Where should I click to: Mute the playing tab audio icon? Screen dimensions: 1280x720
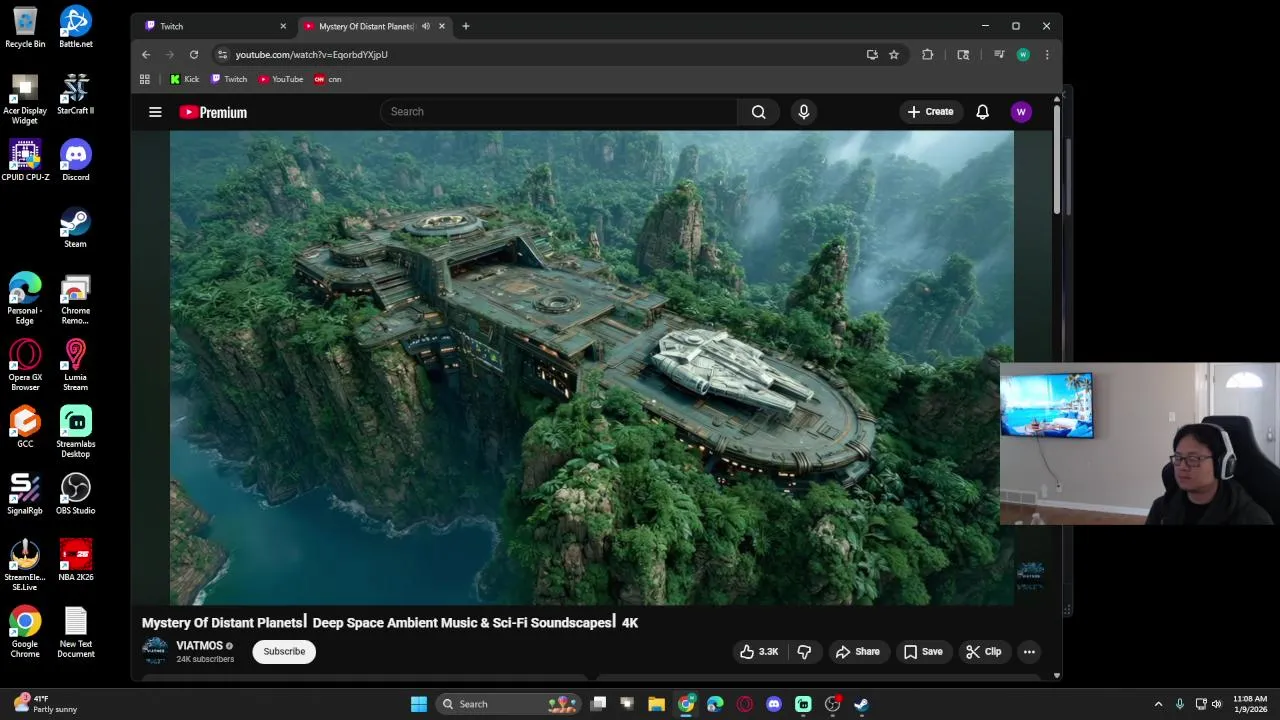(426, 26)
